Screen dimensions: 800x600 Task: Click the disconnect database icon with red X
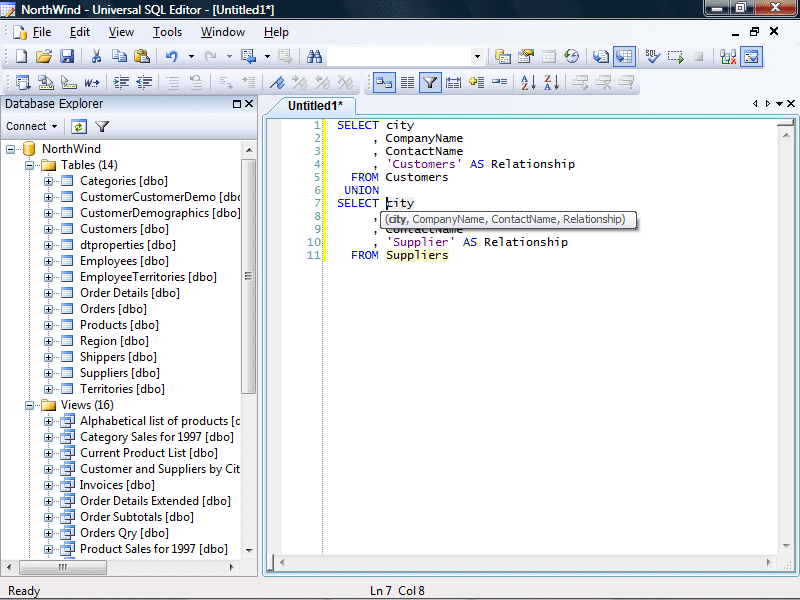(728, 57)
